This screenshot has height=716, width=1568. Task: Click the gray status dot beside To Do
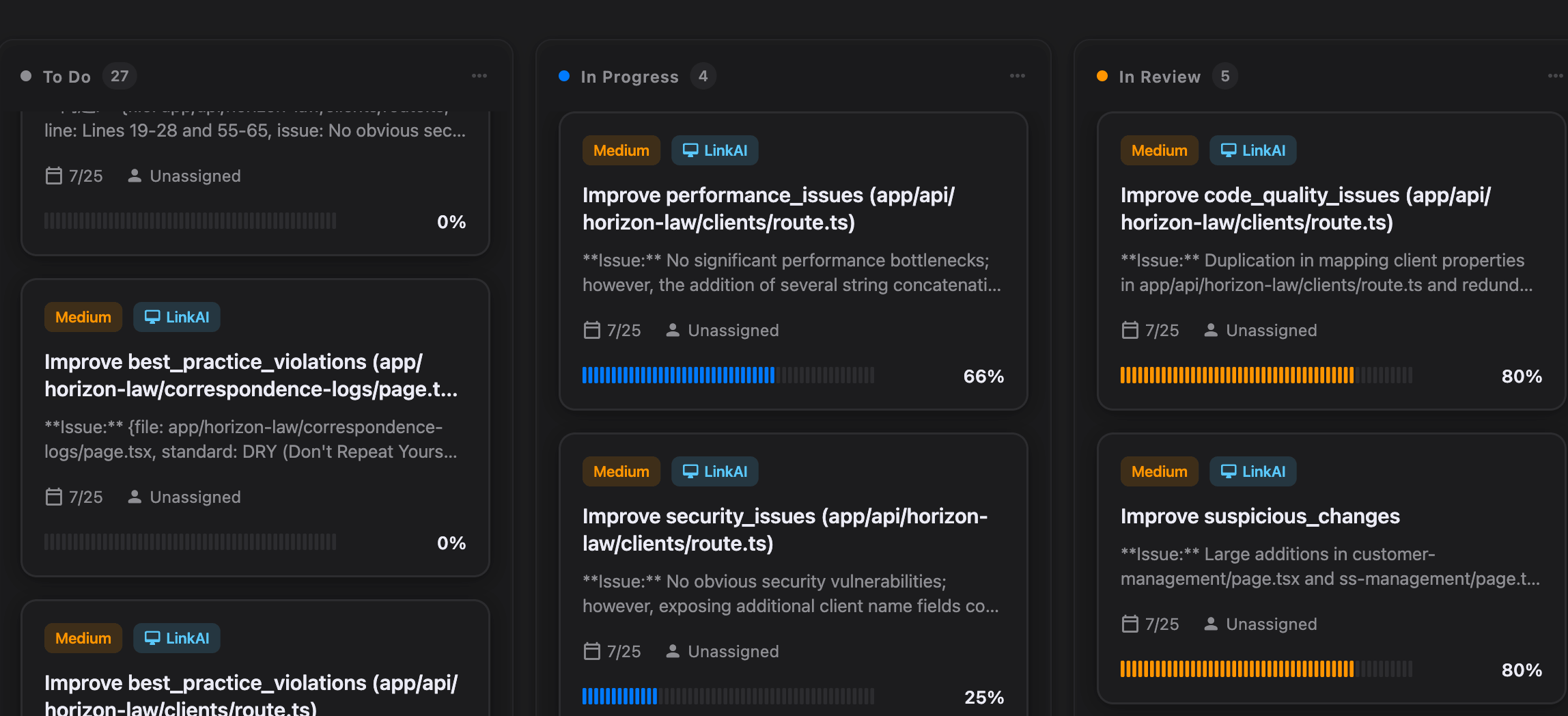25,76
